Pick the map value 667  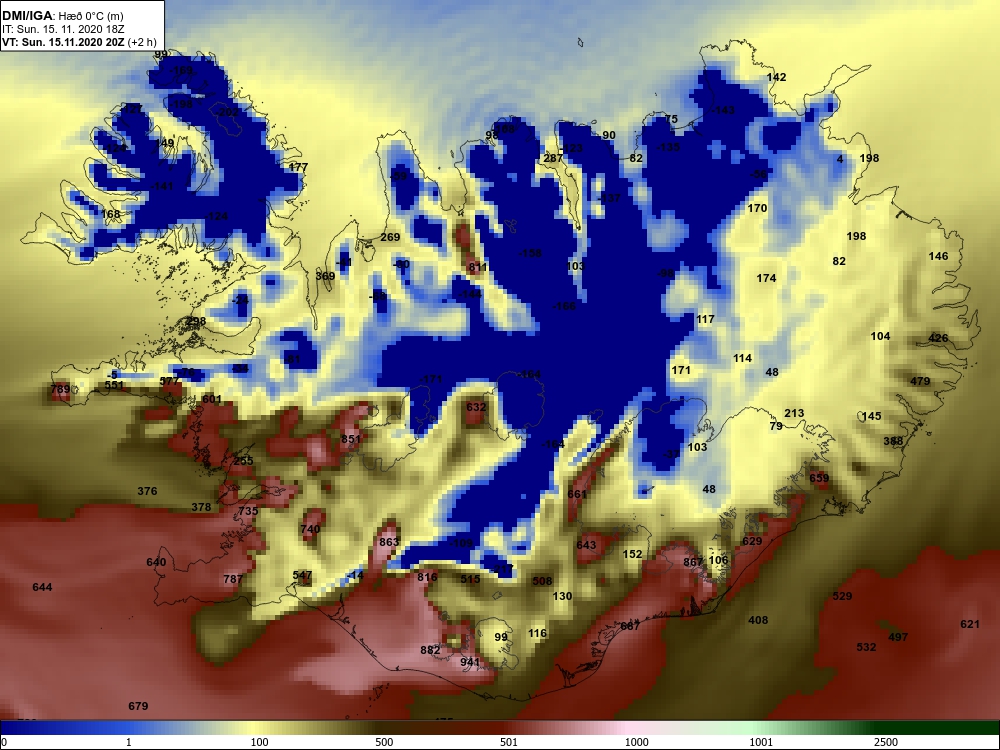coord(630,626)
